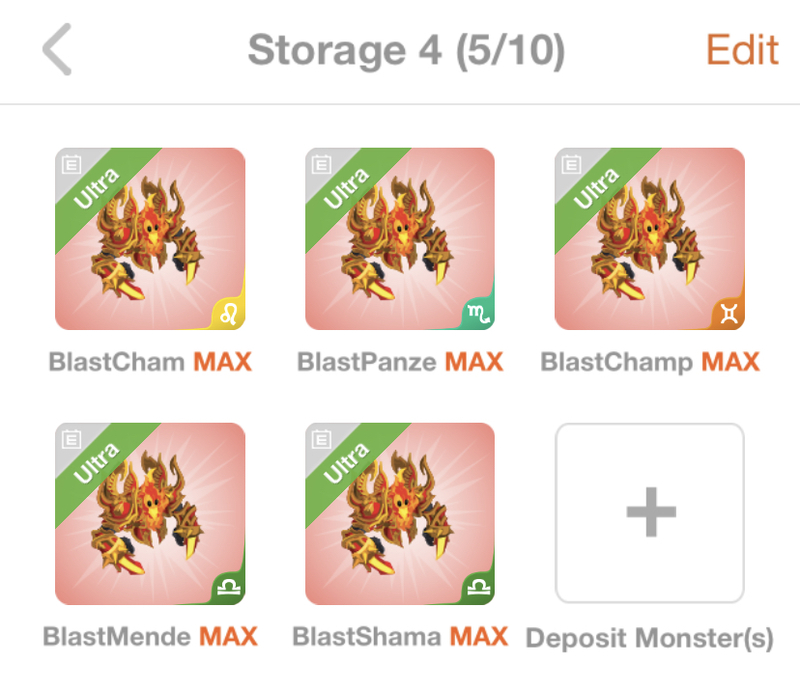The width and height of the screenshot is (800, 690).
Task: Tap the Libra zodiac icon on BlastShama
Action: pos(479,588)
